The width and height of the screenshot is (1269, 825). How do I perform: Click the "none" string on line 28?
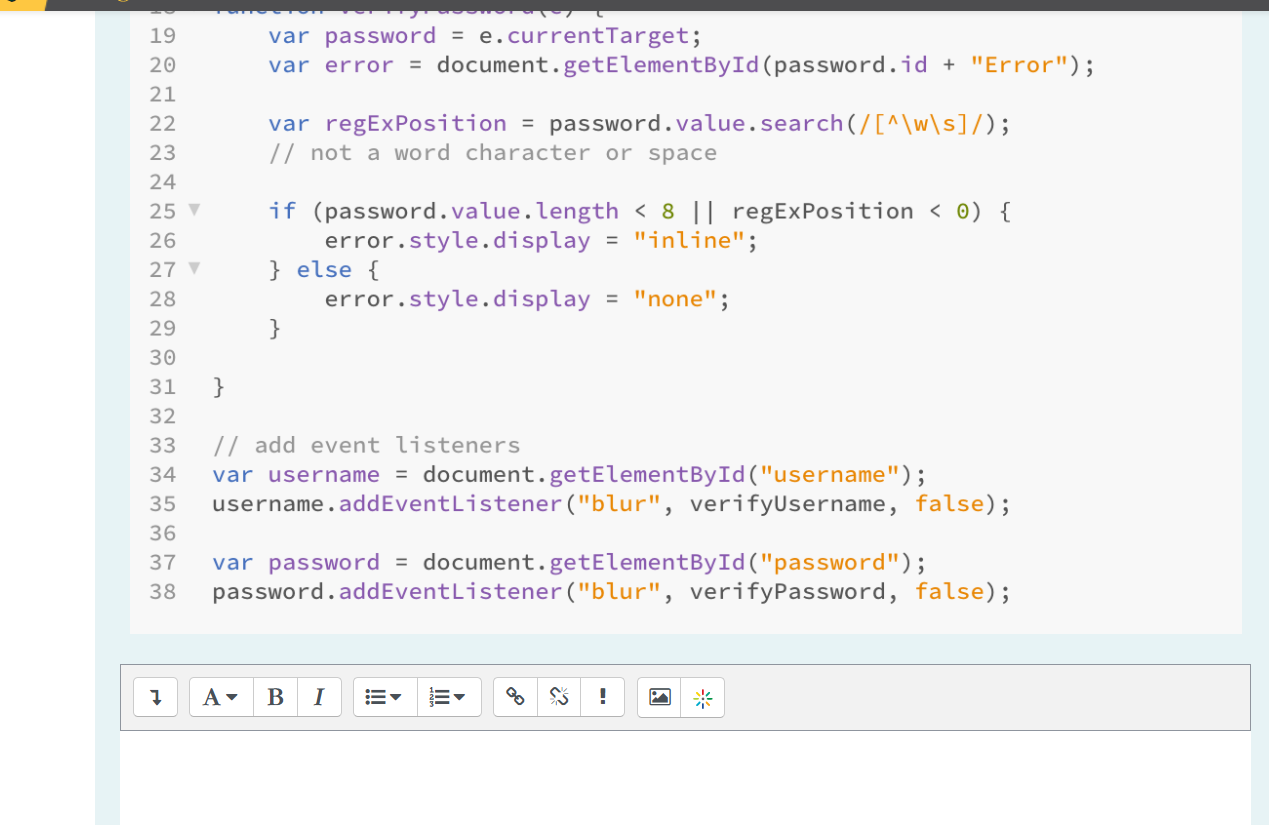675,299
